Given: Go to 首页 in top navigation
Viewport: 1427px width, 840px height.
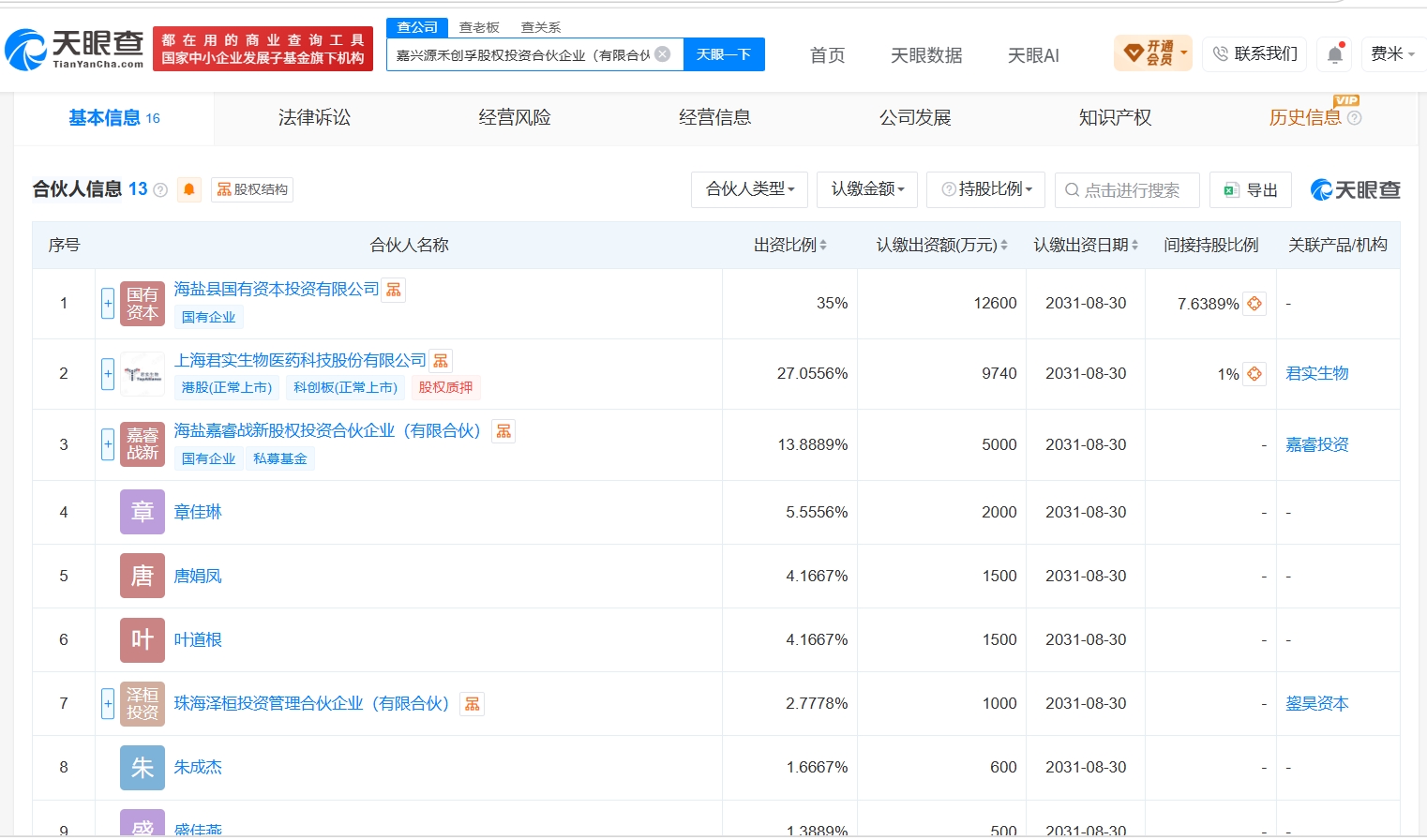Looking at the screenshot, I should (827, 55).
